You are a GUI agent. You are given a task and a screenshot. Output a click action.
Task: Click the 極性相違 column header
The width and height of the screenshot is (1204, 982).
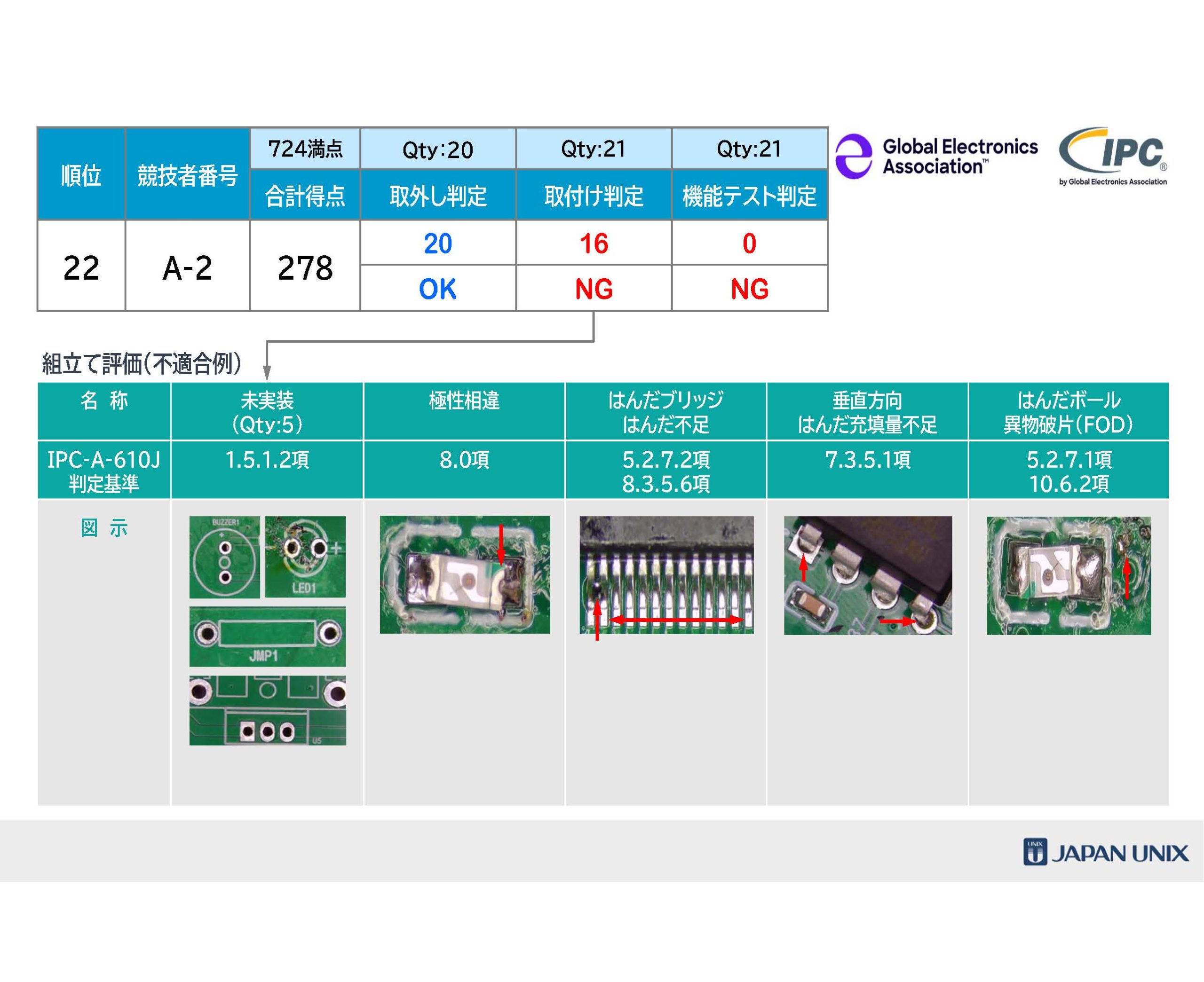click(x=464, y=412)
